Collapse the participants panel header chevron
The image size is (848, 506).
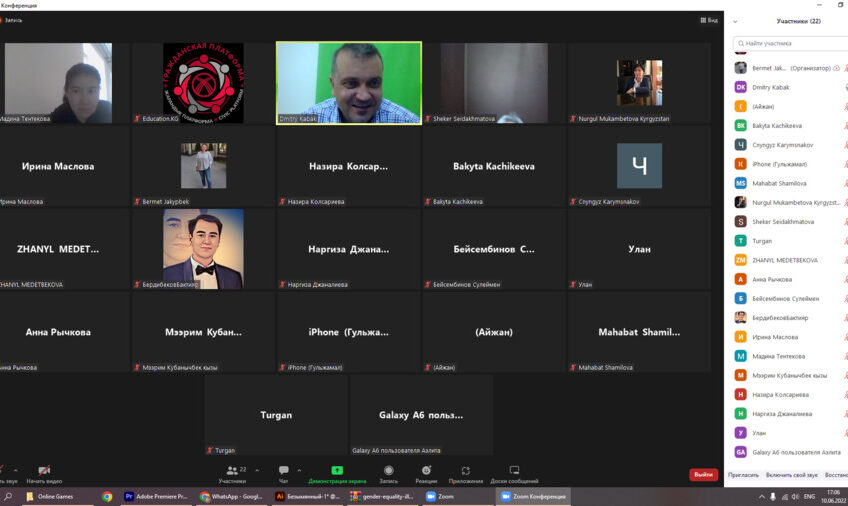point(735,21)
